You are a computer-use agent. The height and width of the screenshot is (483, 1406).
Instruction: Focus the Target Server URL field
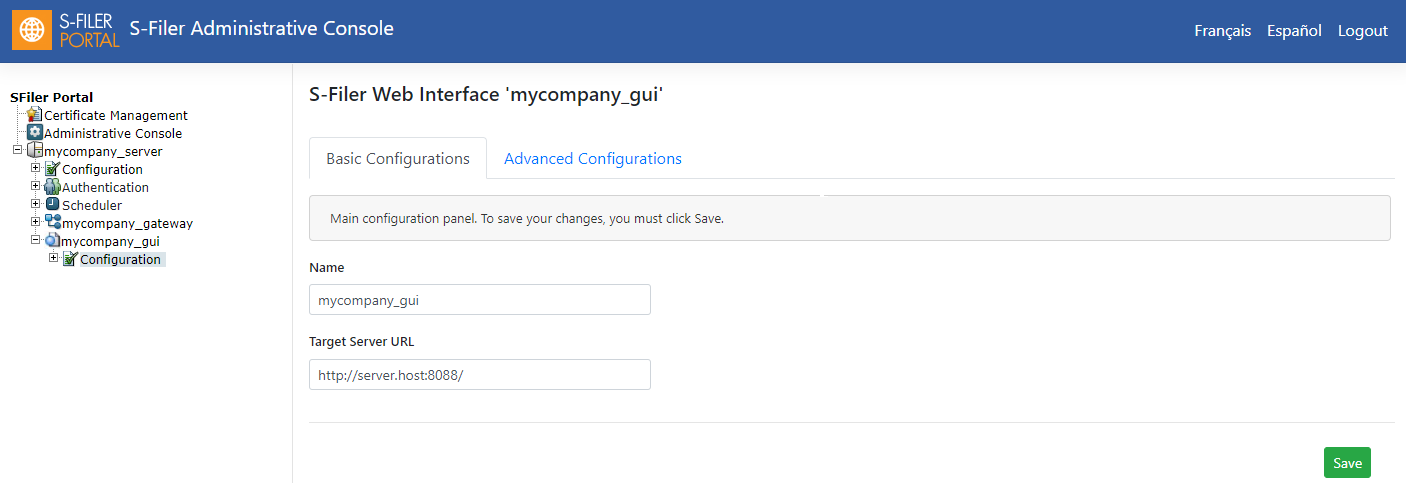click(480, 375)
